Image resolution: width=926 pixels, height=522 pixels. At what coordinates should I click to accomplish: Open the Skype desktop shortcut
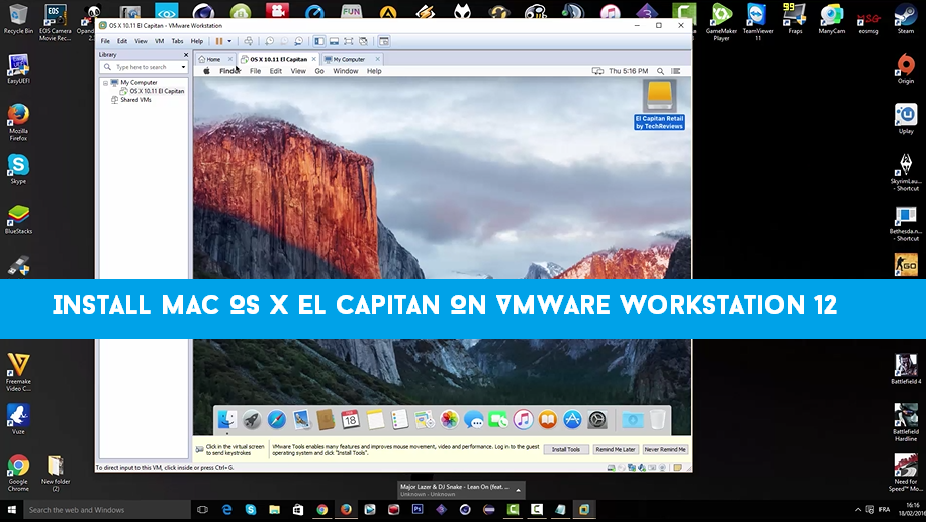pos(18,169)
